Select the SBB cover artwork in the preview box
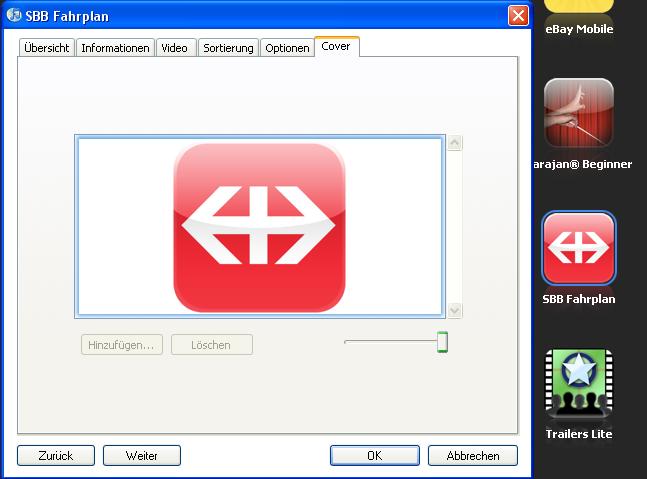Viewport: 647px width, 479px height. (259, 226)
